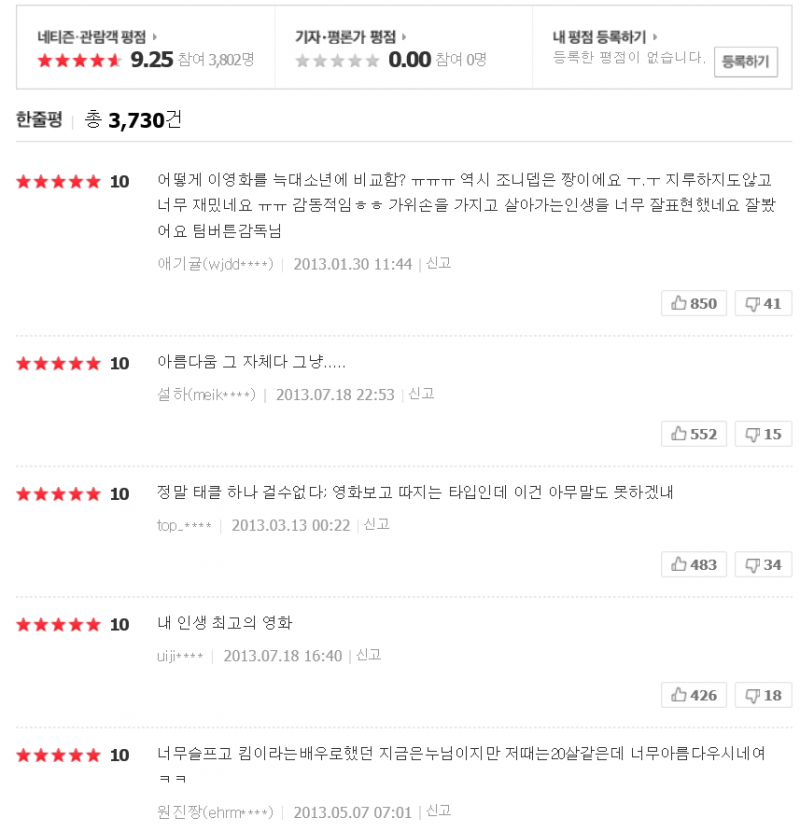The width and height of the screenshot is (800, 832).
Task: Upvote the review with 483 likes
Action: 695,564
